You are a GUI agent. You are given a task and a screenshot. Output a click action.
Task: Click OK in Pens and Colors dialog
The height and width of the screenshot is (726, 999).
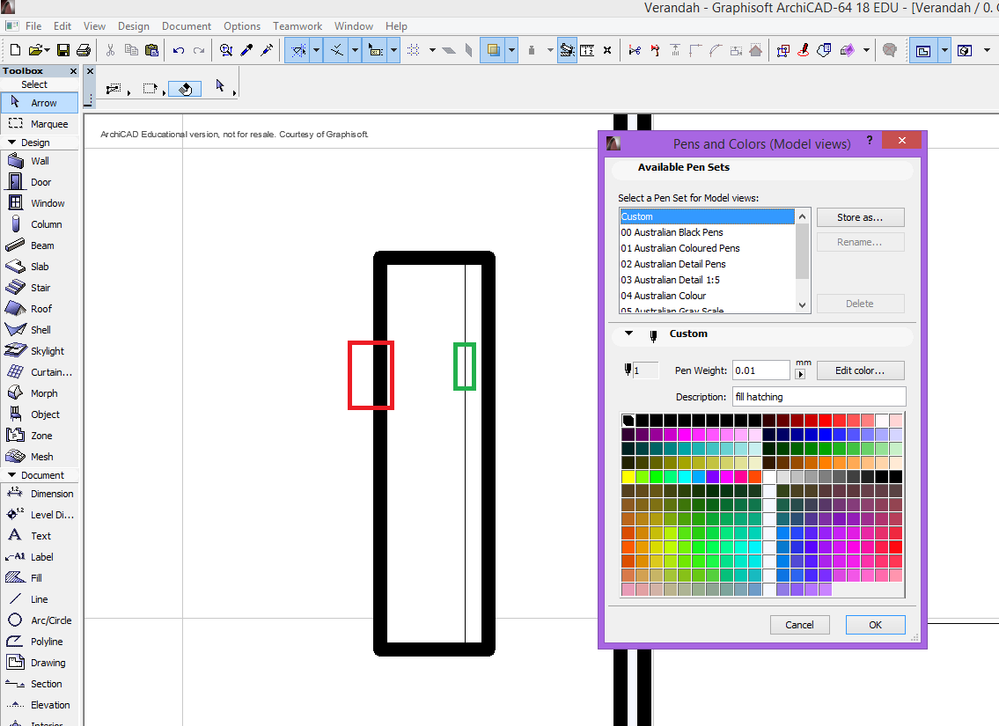(x=875, y=625)
